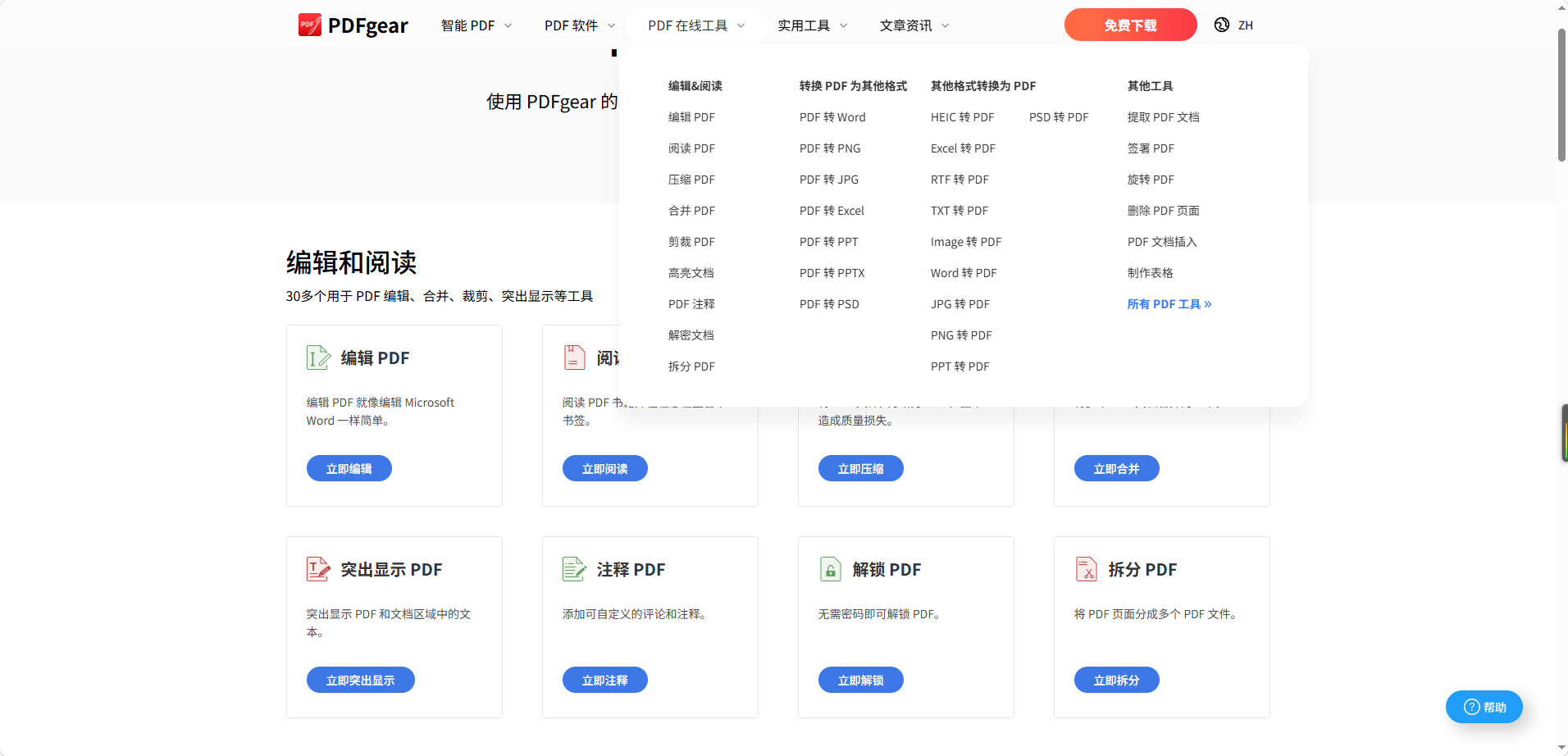Viewport: 1568px width, 756px height.
Task: Open PNG 转 PDF converter
Action: click(x=961, y=335)
